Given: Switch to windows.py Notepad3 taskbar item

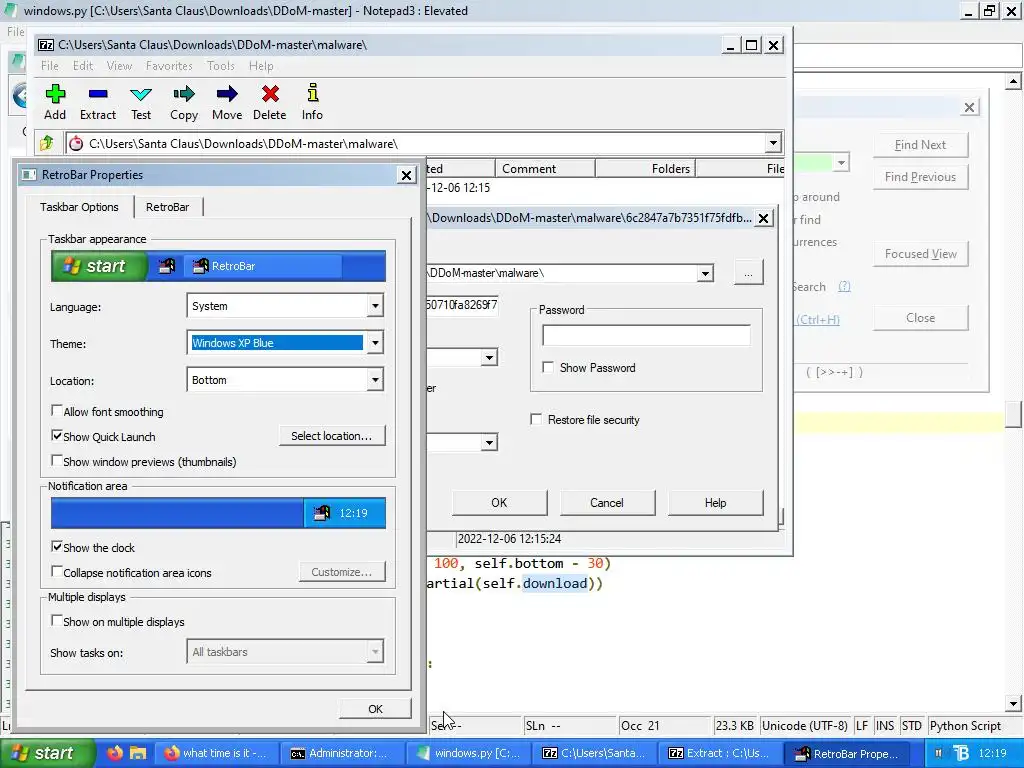Looking at the screenshot, I should click(468, 753).
